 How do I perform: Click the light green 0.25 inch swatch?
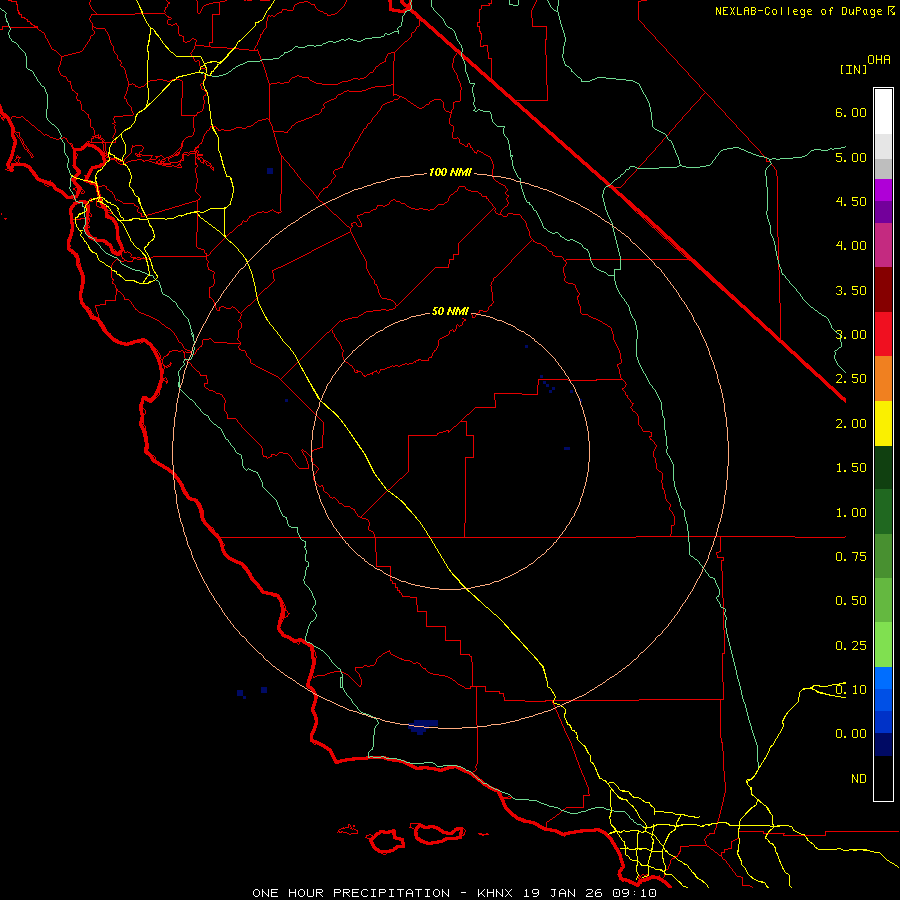[883, 645]
